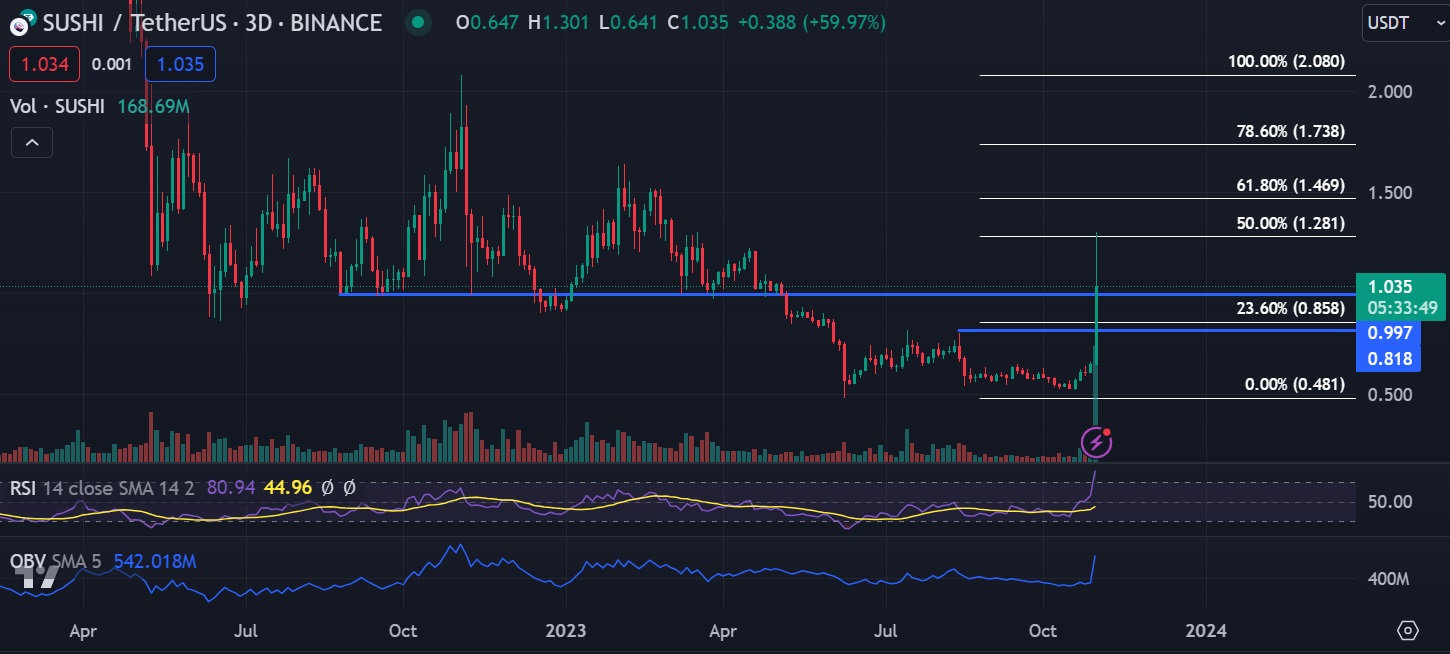The image size is (1450, 654).
Task: Click the 78.60% (1.738) Fibonacci label
Action: [x=1290, y=131]
